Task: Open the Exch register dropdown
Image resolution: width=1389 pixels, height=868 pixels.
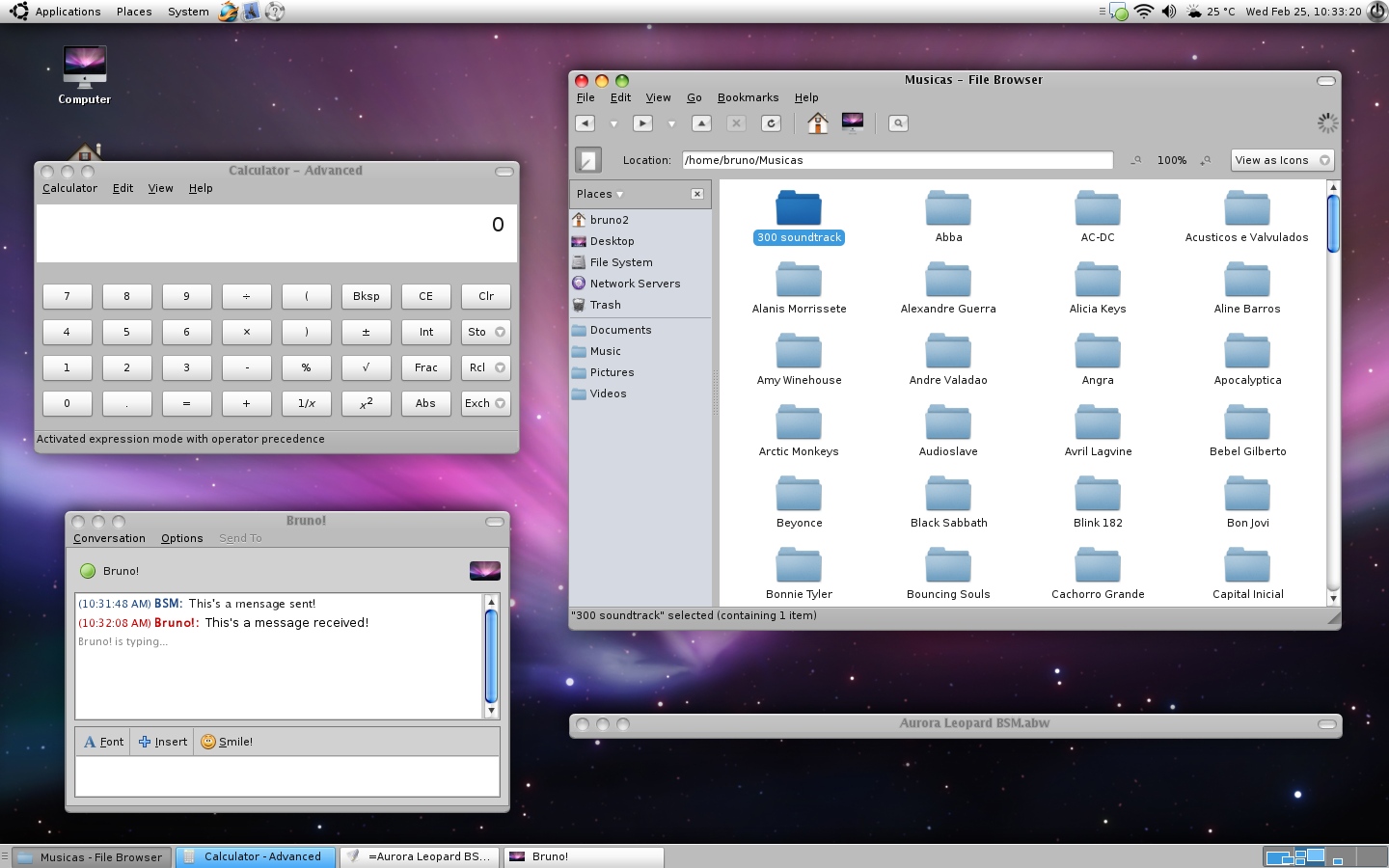Action: (x=486, y=403)
